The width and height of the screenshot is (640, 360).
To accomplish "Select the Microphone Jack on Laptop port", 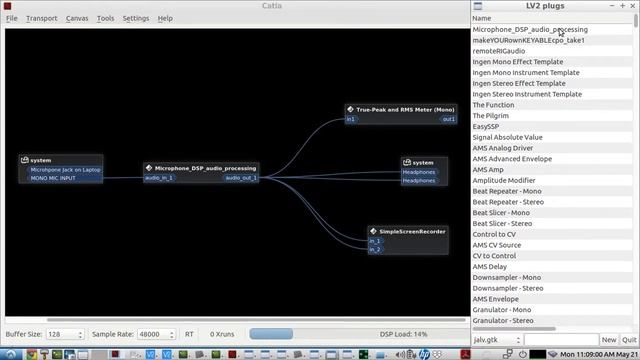I will (64, 170).
